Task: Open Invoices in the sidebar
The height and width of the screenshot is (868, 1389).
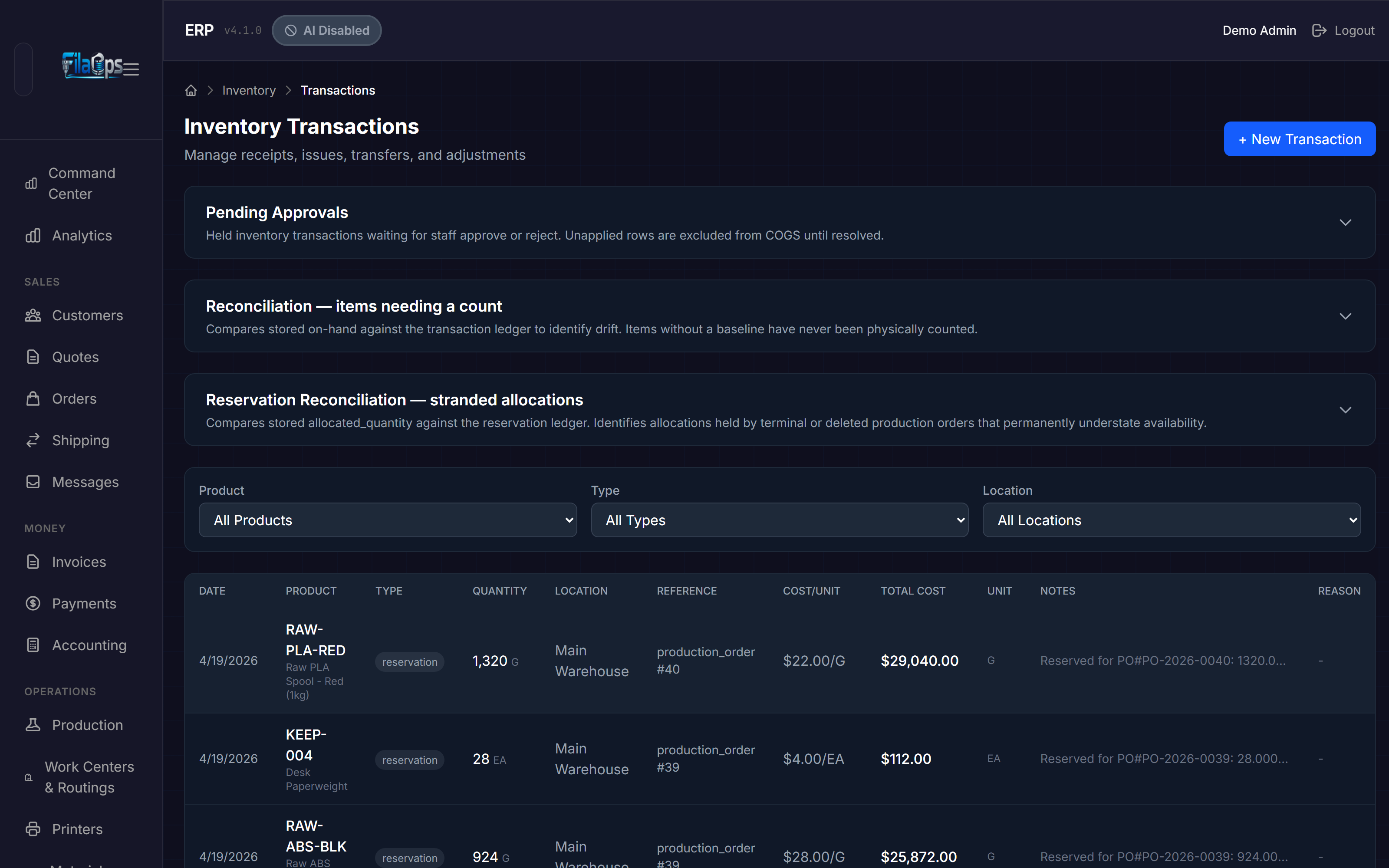Action: [81, 562]
